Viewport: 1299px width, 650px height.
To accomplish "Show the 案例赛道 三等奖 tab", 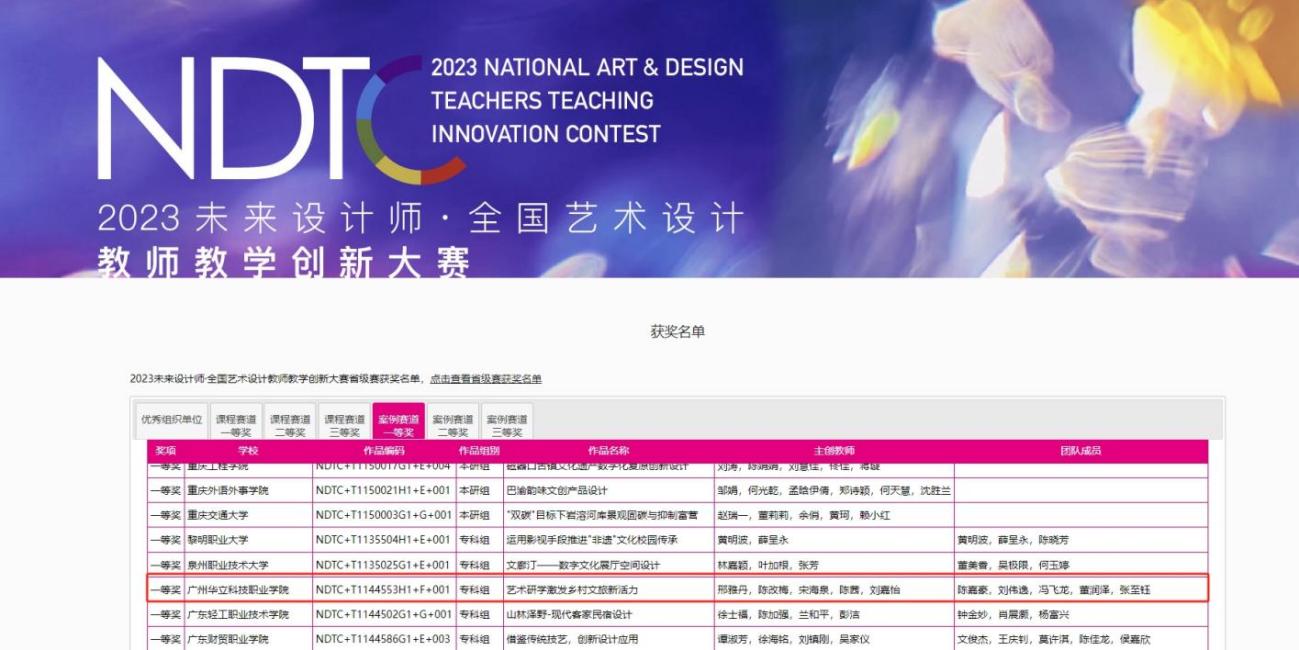I will tap(507, 425).
